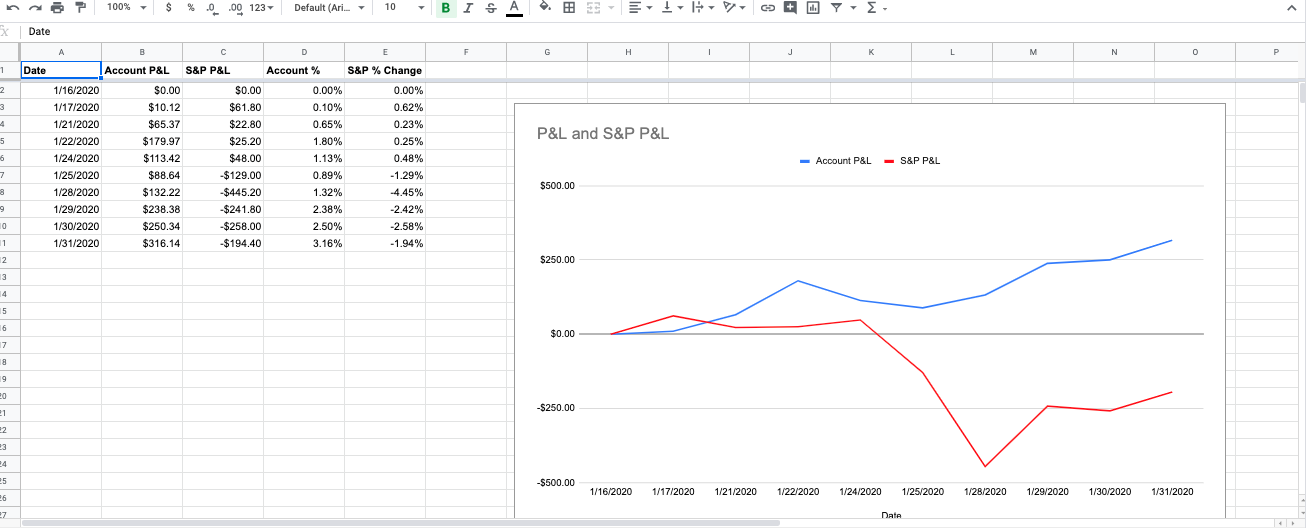Open the 100% zoom dropdown
1314x528 pixels.
coord(126,8)
